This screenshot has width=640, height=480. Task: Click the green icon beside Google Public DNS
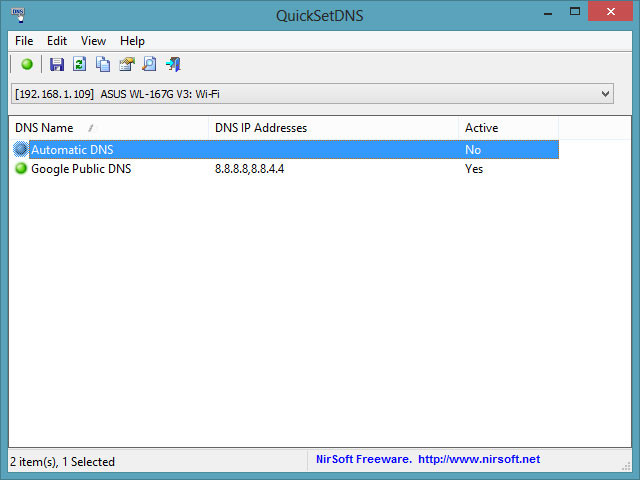coord(20,169)
